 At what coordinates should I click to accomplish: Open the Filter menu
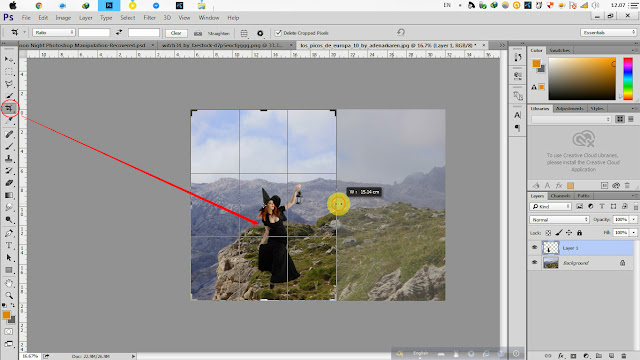click(149, 18)
